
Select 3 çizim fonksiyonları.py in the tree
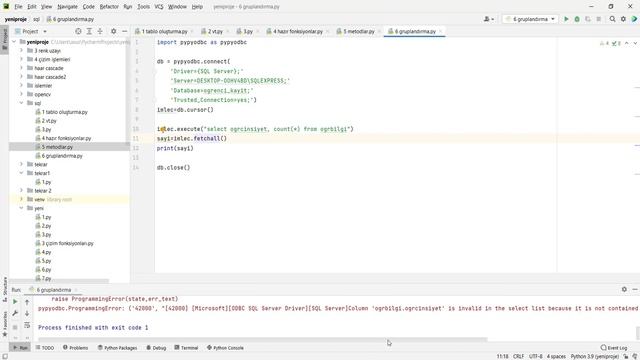click(64, 243)
